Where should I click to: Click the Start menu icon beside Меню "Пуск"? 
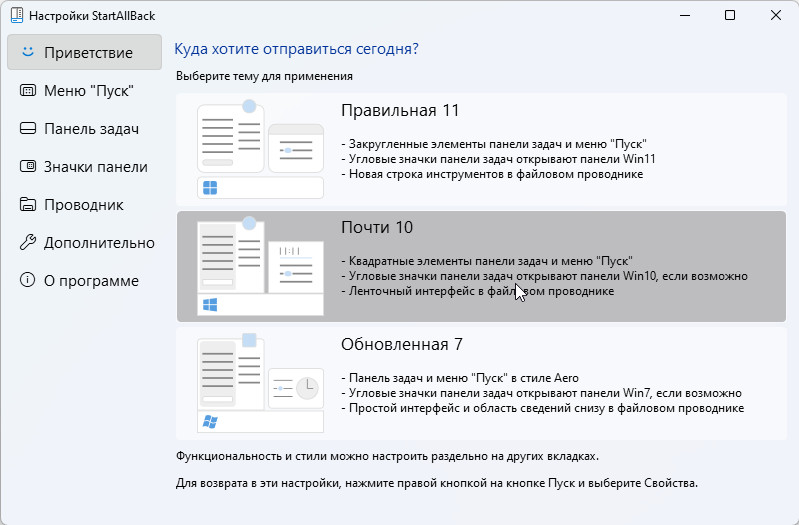tap(28, 90)
